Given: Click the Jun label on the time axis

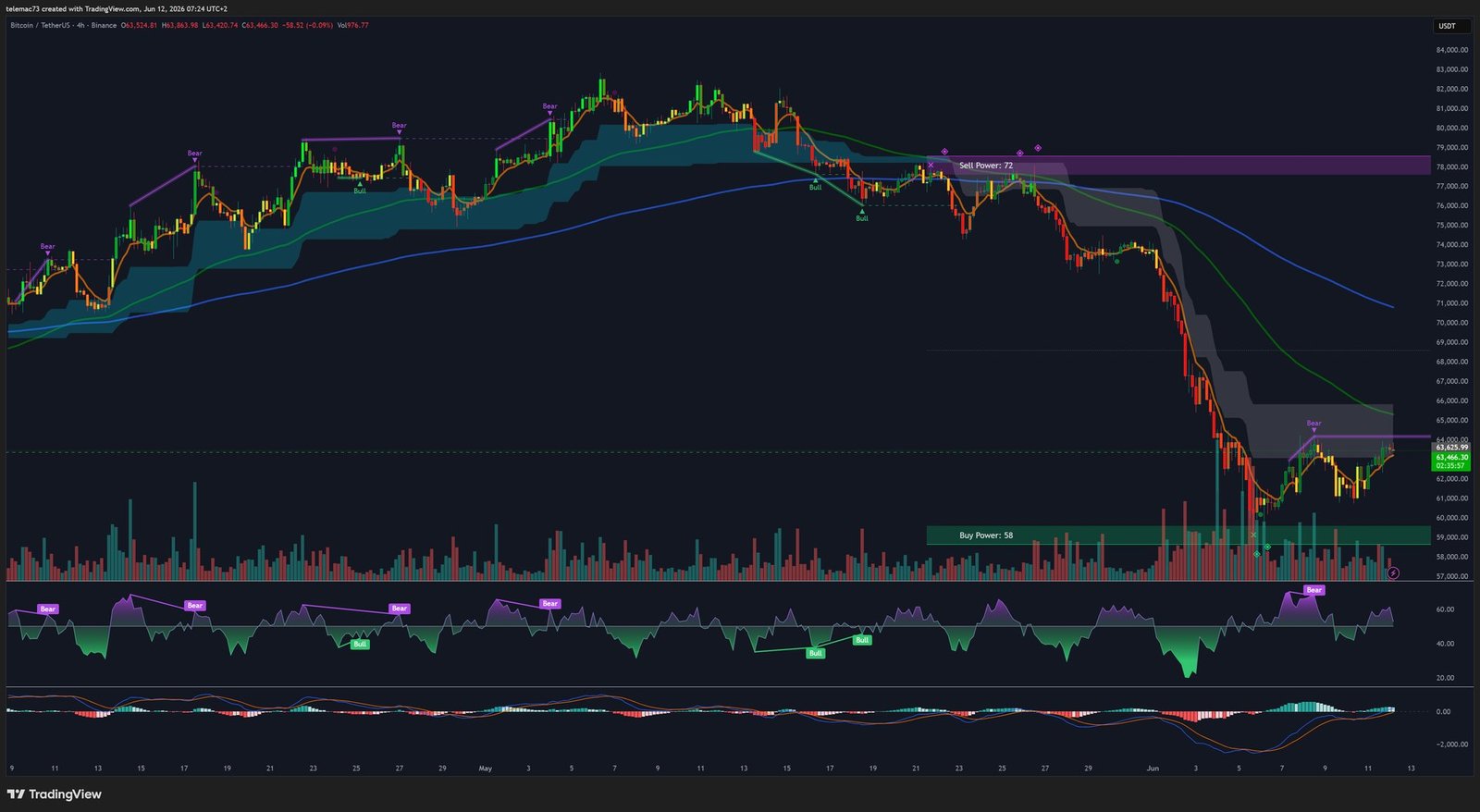Looking at the screenshot, I should 1153,769.
